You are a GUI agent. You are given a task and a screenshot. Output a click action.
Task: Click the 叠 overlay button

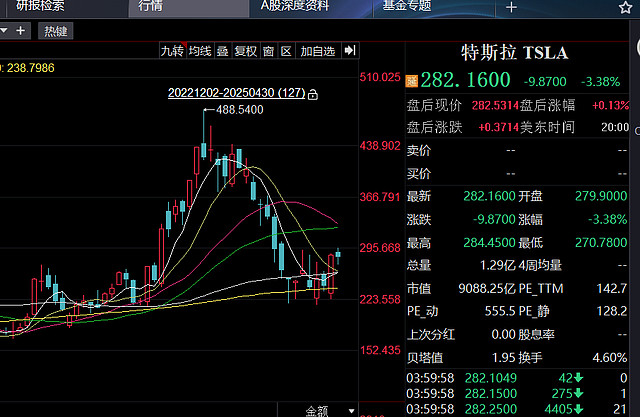coord(222,51)
